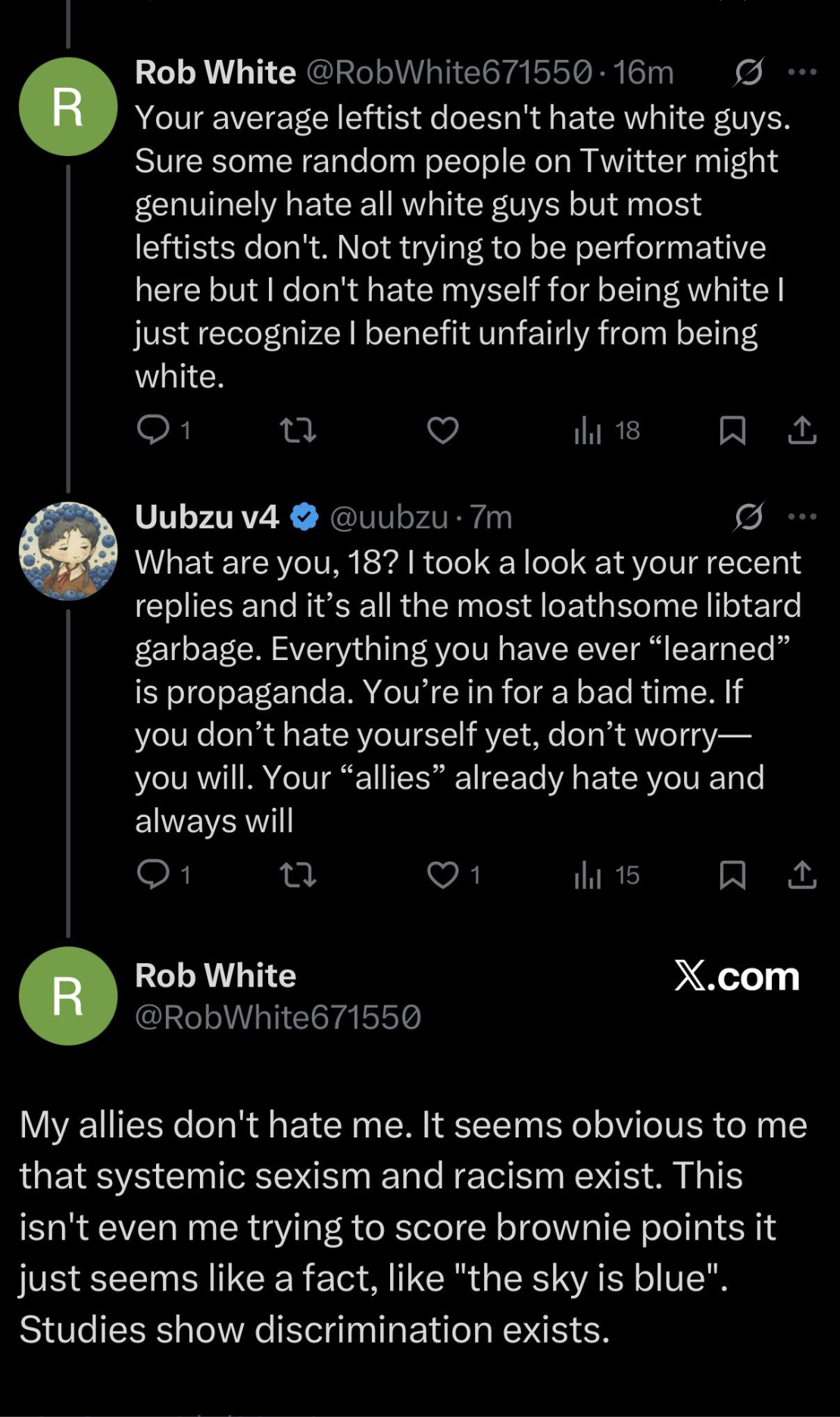Share Rob White's first tweet
840x1417 pixels.
(x=802, y=430)
